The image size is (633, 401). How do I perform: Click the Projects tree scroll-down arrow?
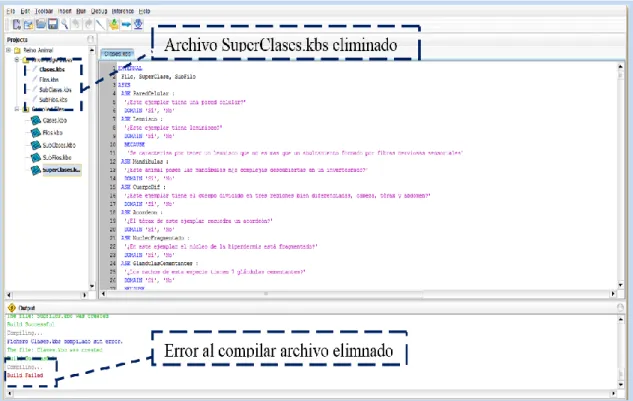coord(92,286)
